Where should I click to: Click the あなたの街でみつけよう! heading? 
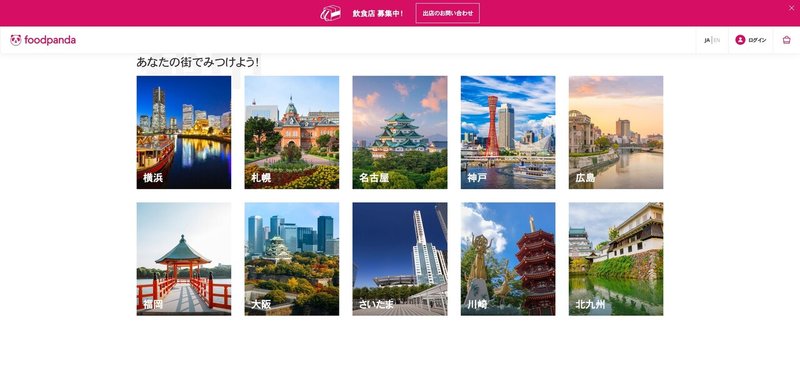(x=197, y=62)
